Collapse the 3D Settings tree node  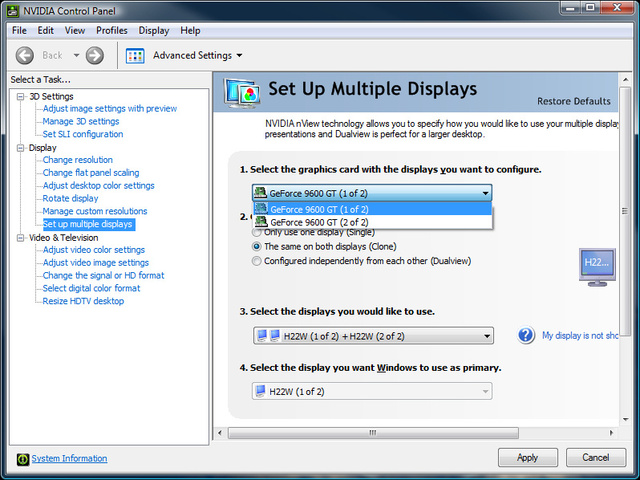point(20,97)
